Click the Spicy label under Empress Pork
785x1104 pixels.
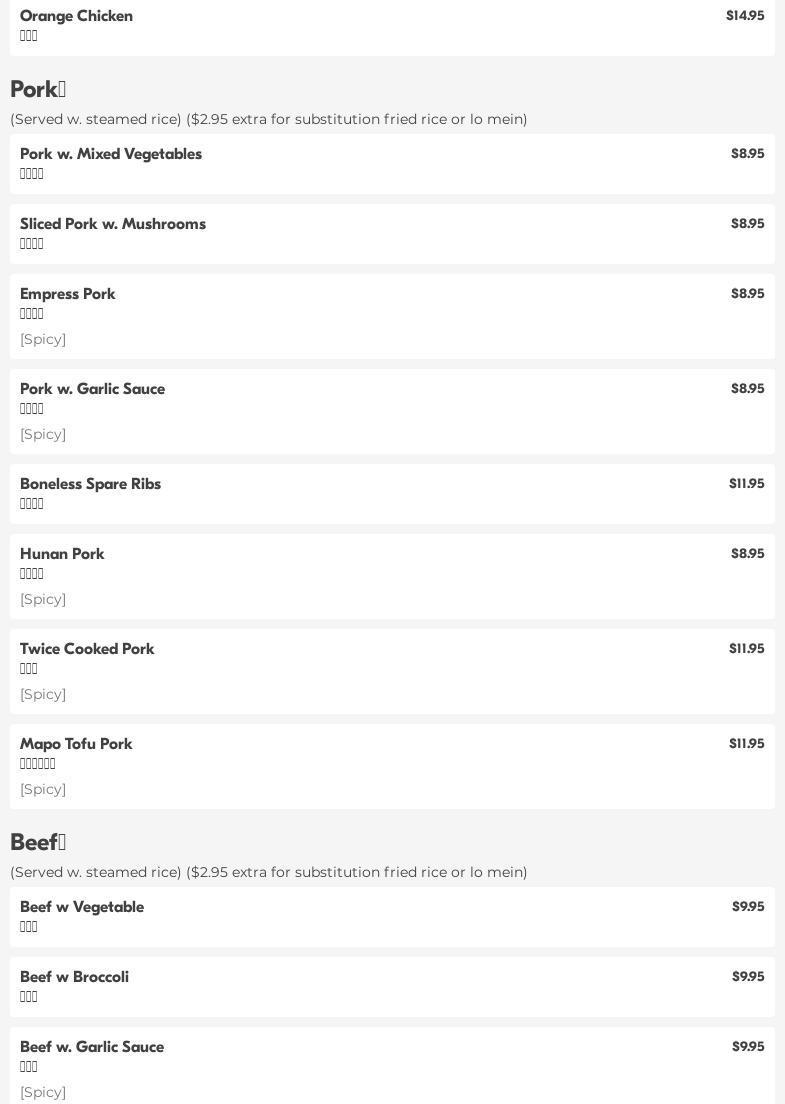[43, 339]
